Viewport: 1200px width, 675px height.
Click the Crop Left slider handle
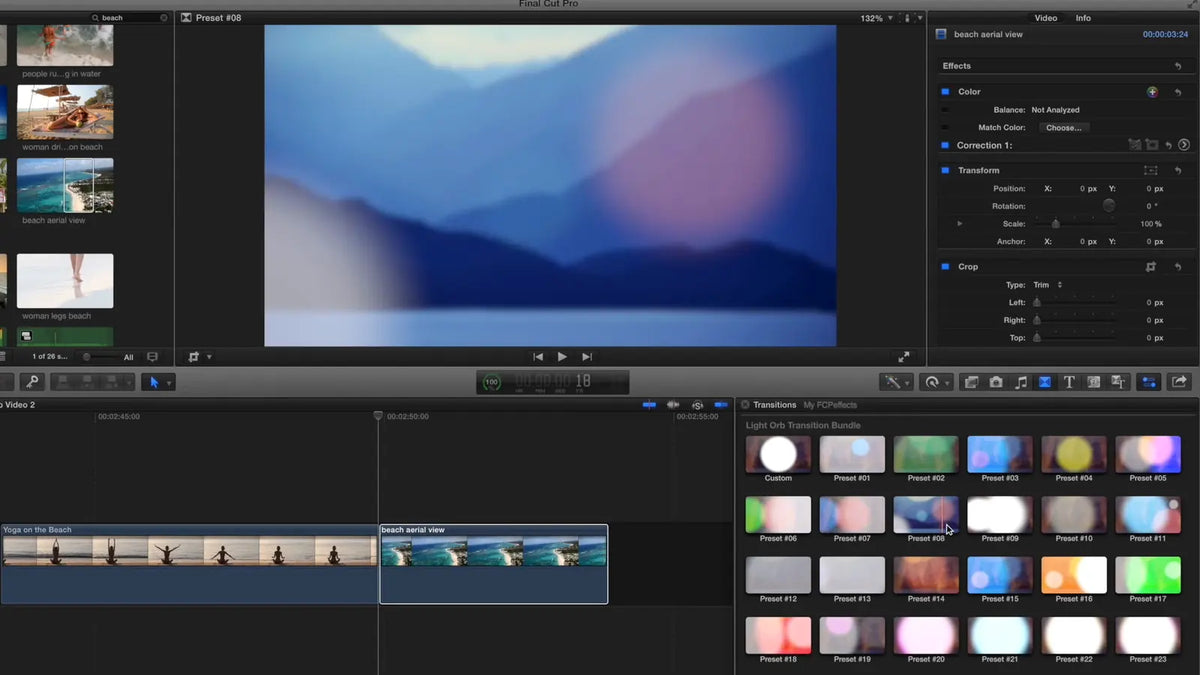[x=1037, y=302]
